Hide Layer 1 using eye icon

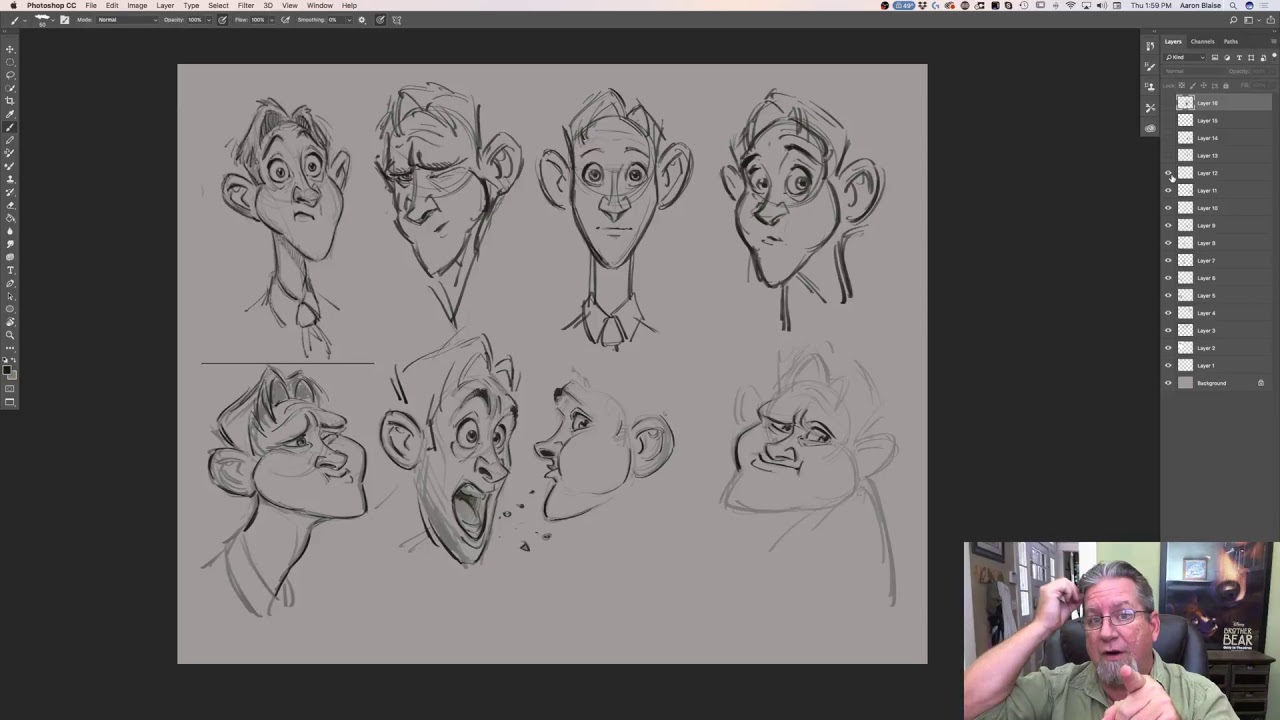tap(1168, 365)
